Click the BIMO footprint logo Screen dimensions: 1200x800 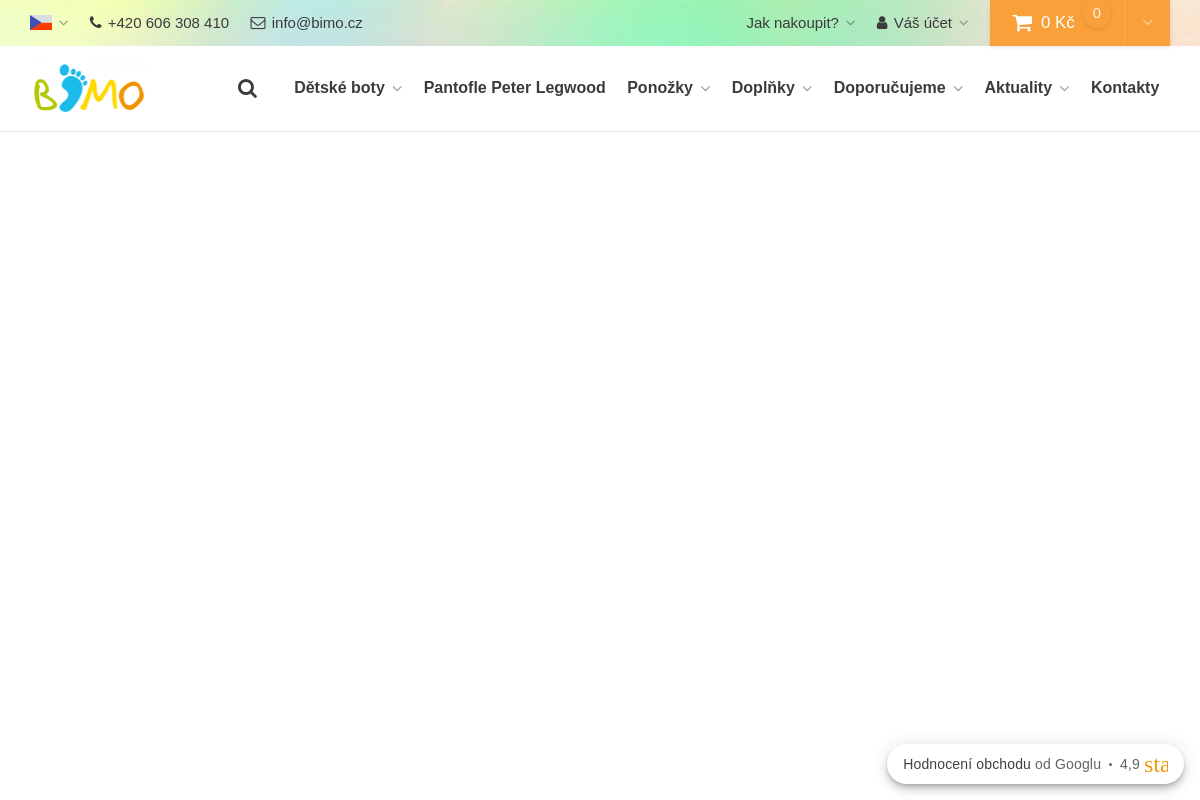pyautogui.click(x=88, y=88)
